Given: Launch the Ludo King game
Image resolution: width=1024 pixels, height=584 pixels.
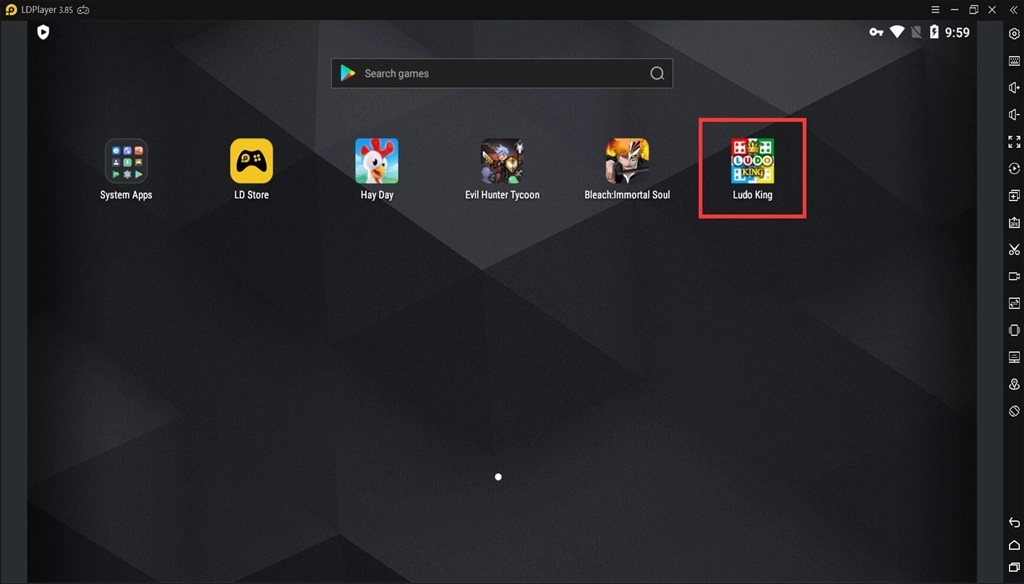Looking at the screenshot, I should (752, 169).
